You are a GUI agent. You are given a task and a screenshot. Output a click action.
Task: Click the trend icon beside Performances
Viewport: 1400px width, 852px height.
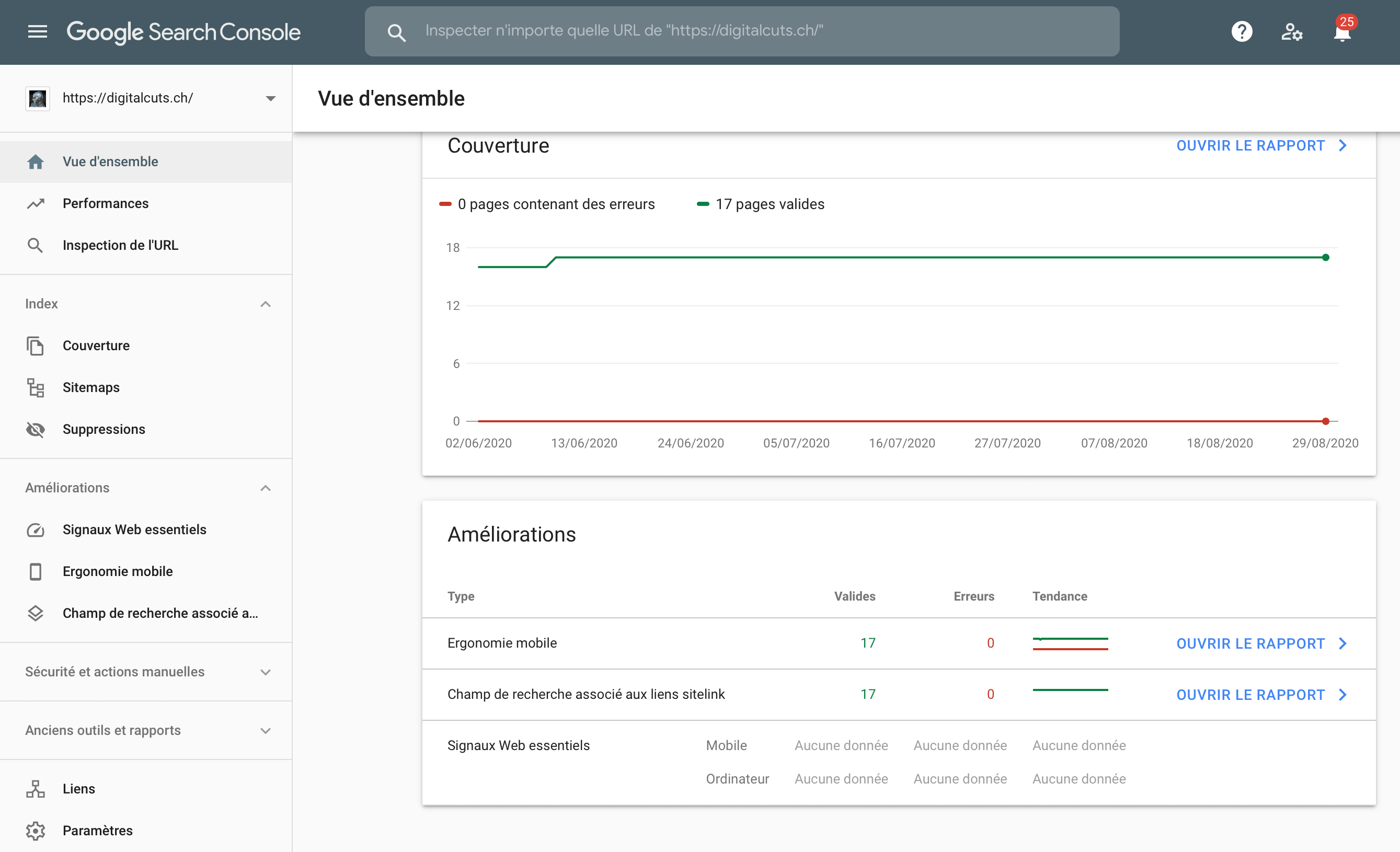[x=35, y=203]
